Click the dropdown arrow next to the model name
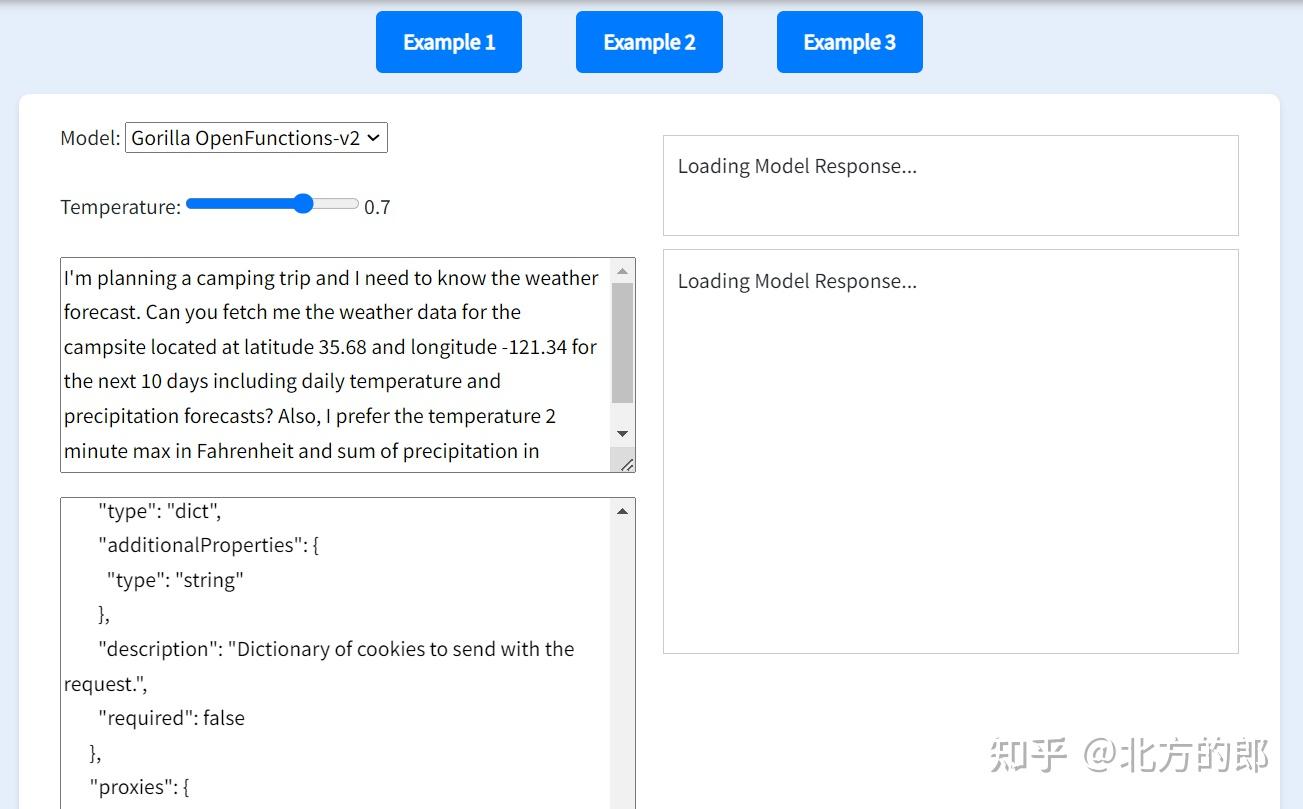This screenshot has height=809, width=1303. coord(374,138)
